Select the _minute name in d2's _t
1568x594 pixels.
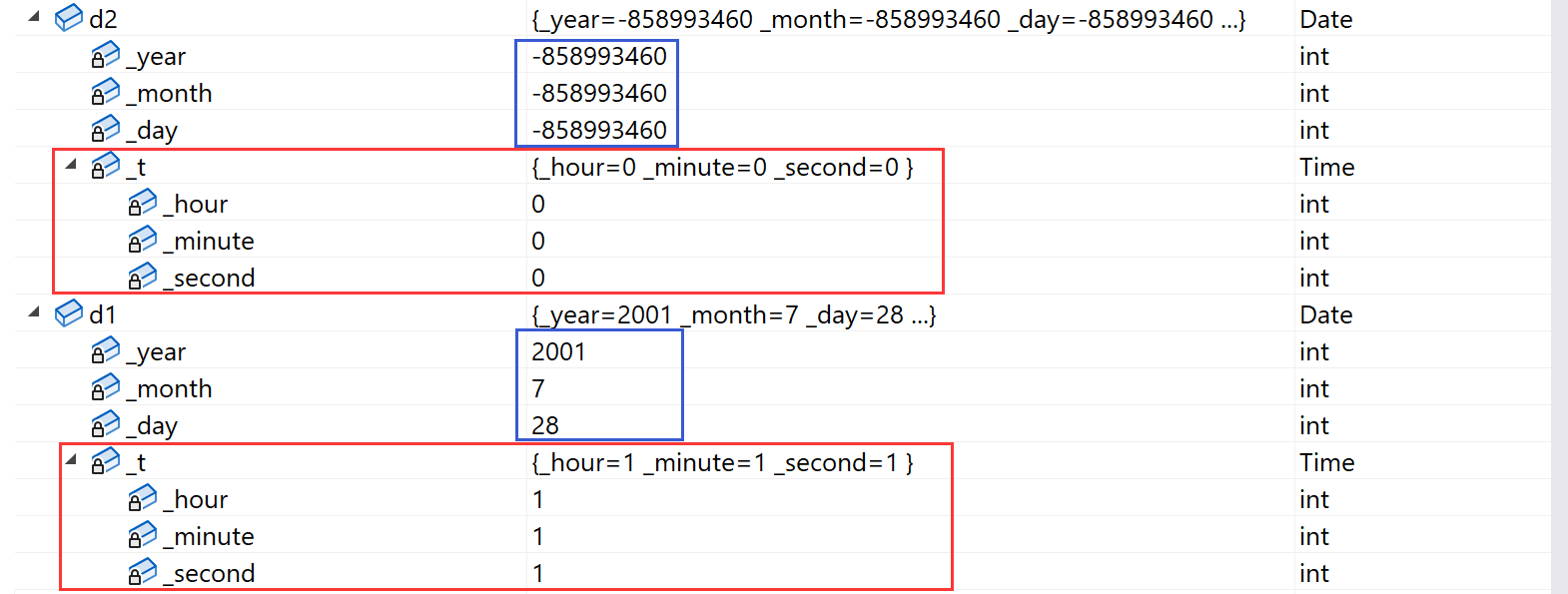[209, 242]
